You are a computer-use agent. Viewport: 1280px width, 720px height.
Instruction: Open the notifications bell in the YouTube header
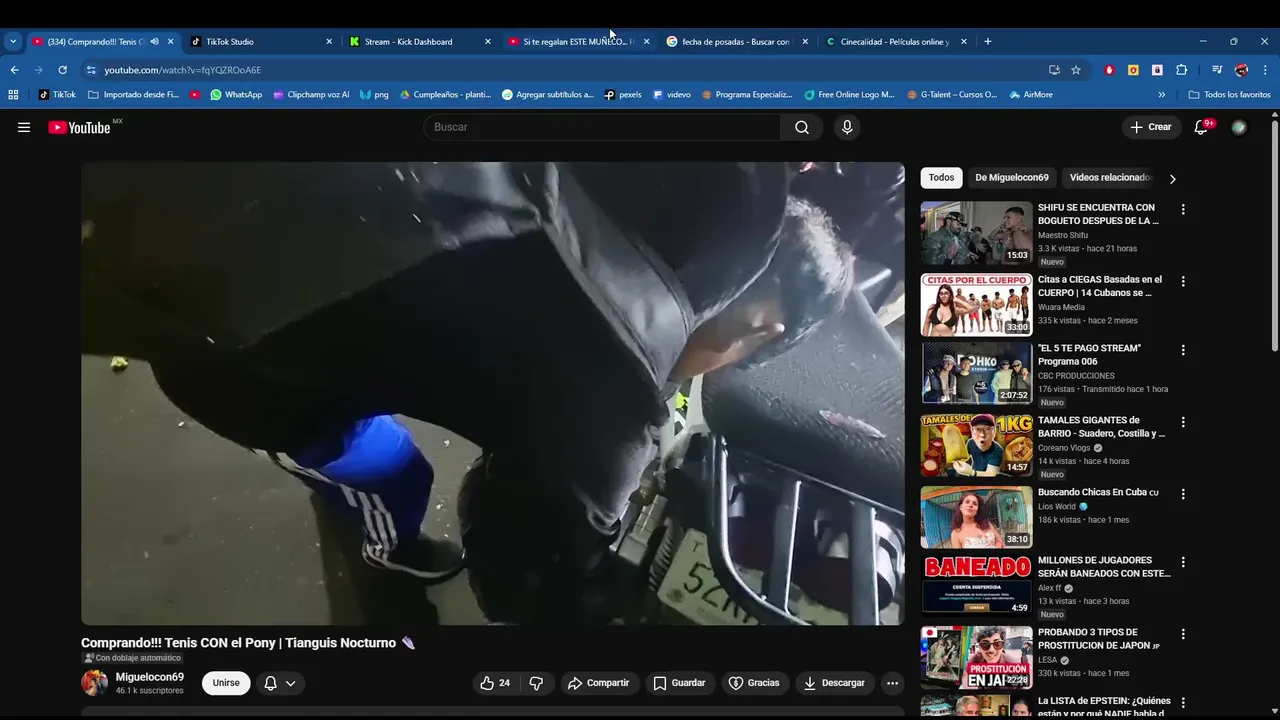click(x=1202, y=127)
